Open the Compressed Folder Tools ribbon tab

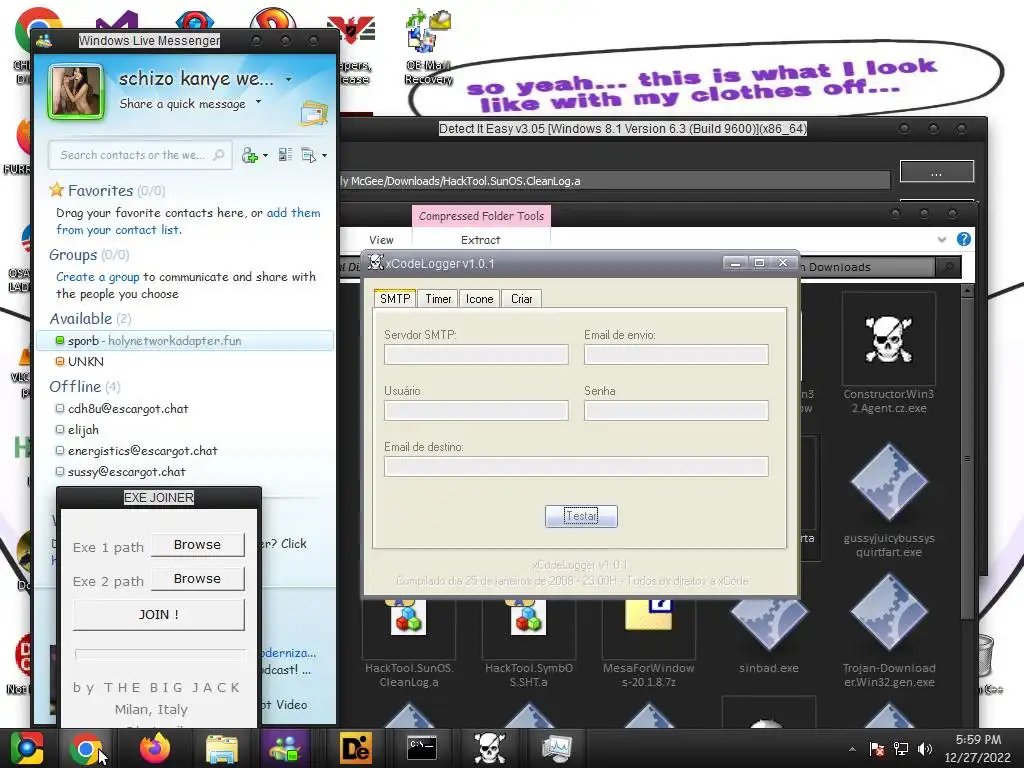tap(481, 216)
